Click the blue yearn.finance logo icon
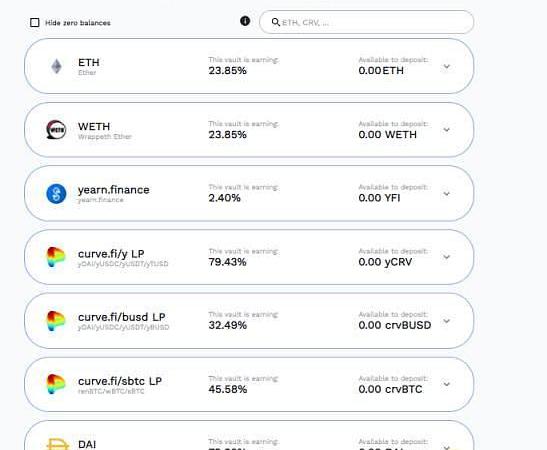 tap(56, 194)
